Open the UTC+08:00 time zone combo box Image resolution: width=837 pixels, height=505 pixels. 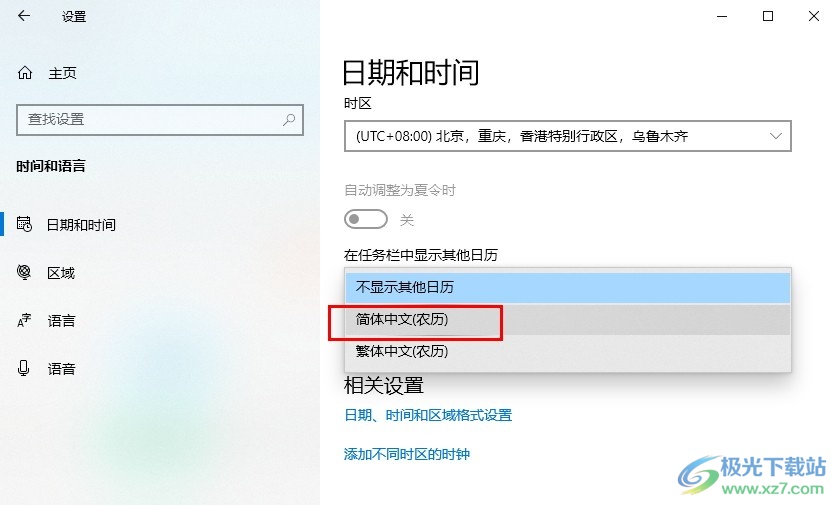coord(567,136)
